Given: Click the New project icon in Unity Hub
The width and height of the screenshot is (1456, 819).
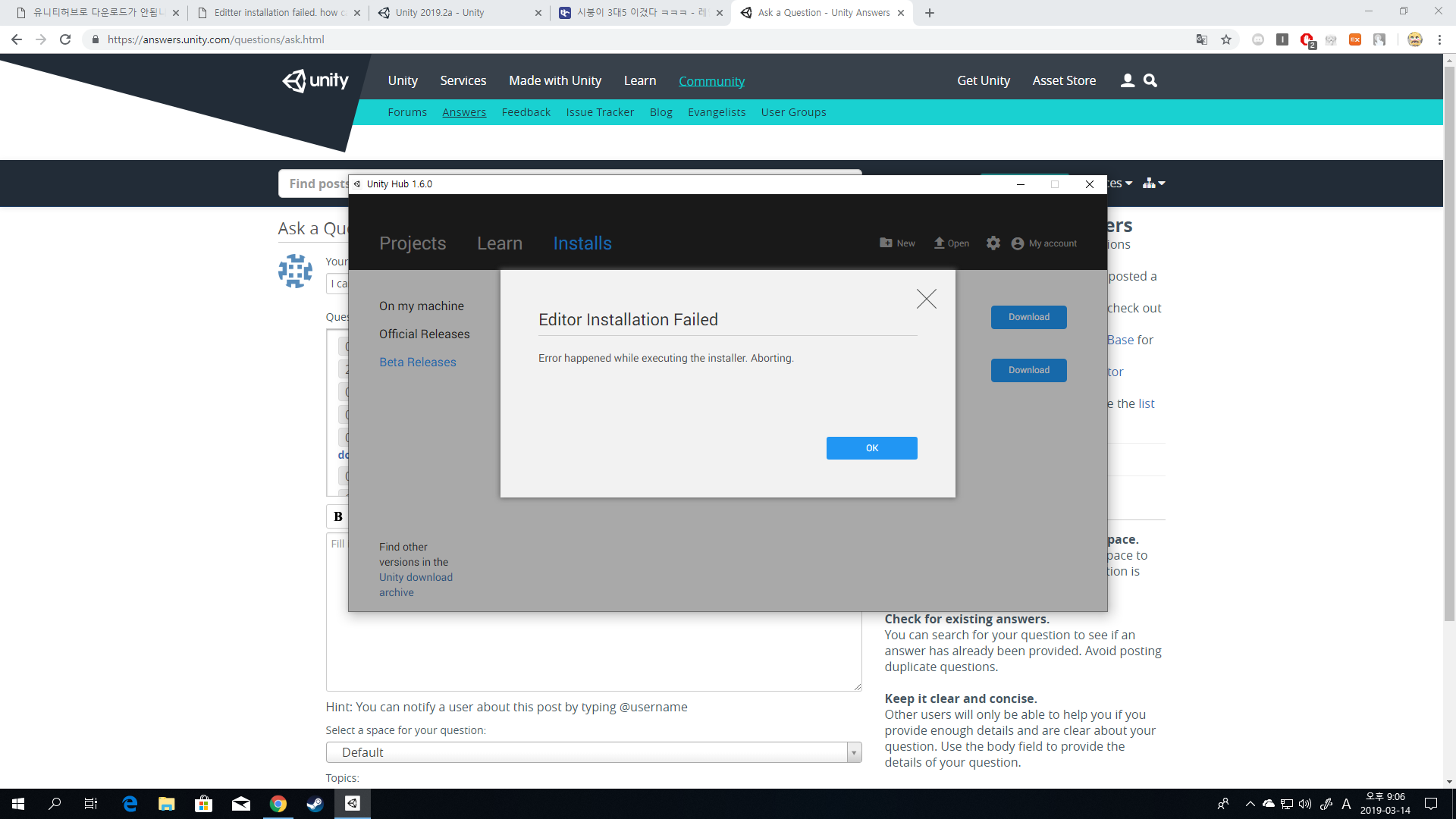Looking at the screenshot, I should coord(897,243).
